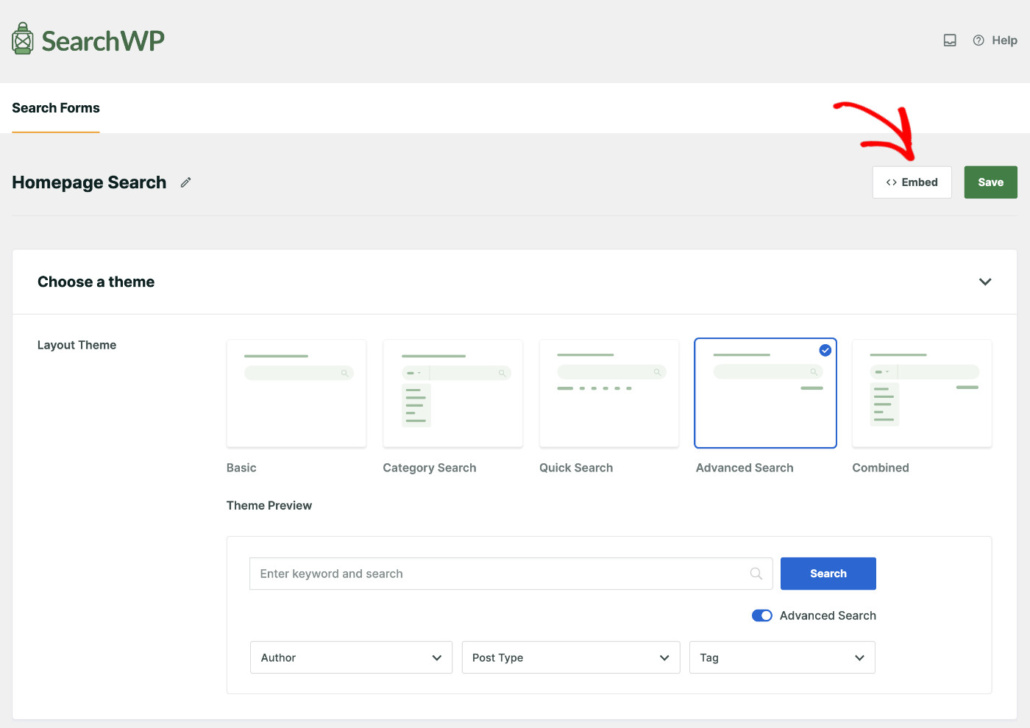Click the Combined theme caption

pos(880,468)
